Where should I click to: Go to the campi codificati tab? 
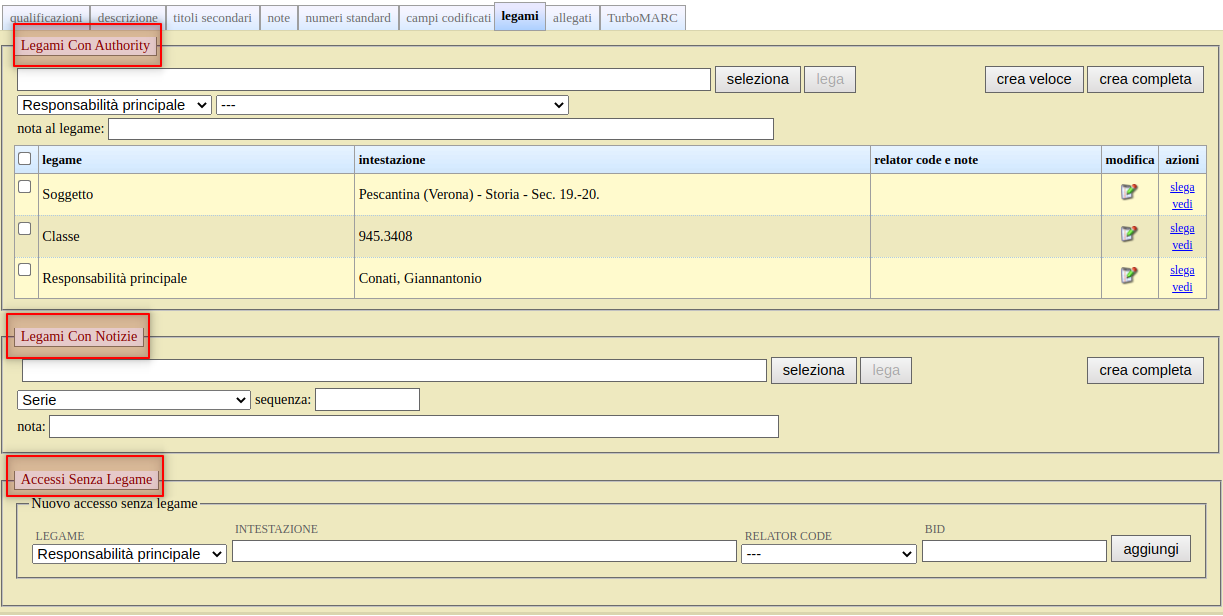coord(448,18)
